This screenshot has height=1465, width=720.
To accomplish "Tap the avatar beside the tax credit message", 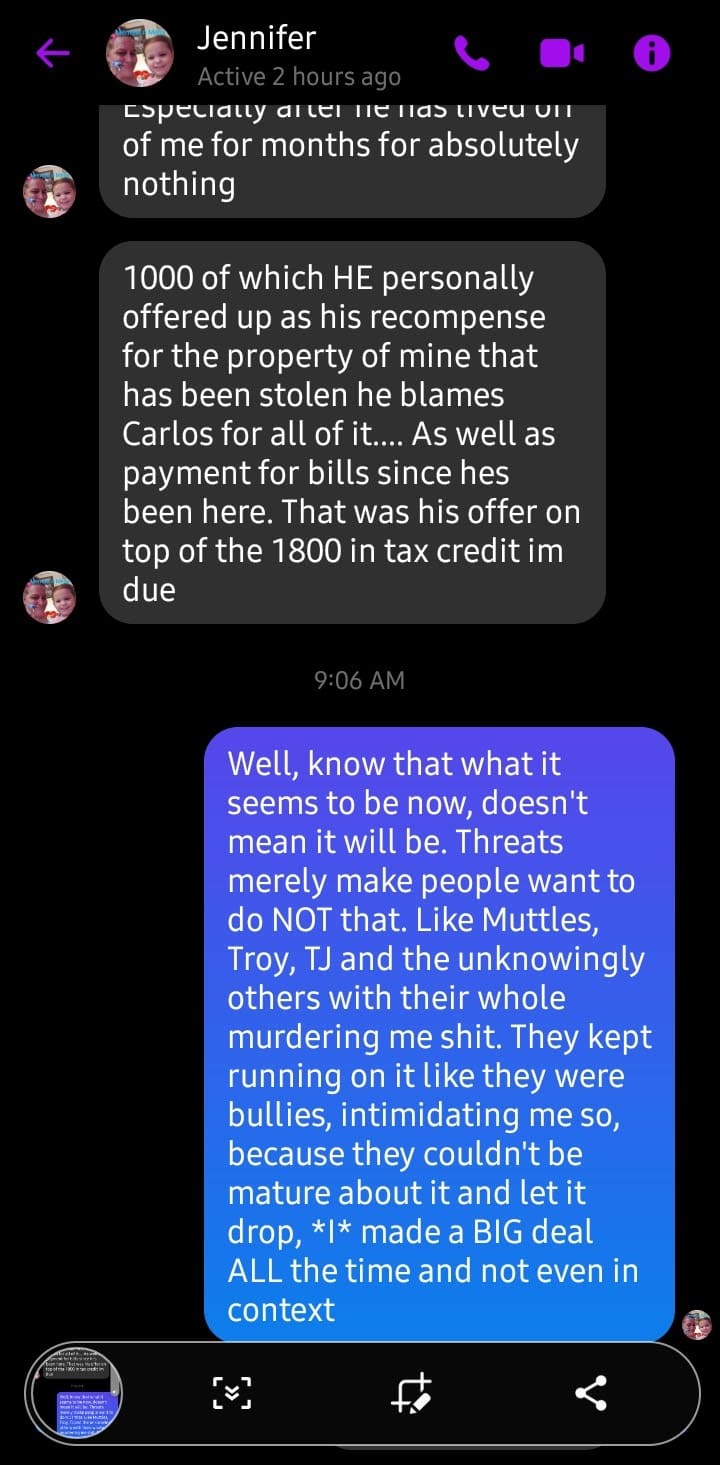I will click(x=50, y=597).
